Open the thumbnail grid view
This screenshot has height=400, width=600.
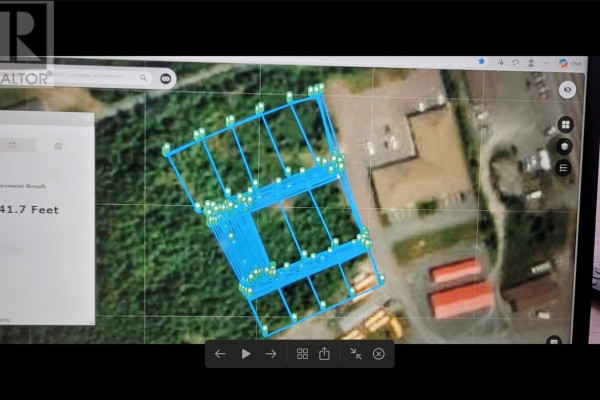point(302,354)
